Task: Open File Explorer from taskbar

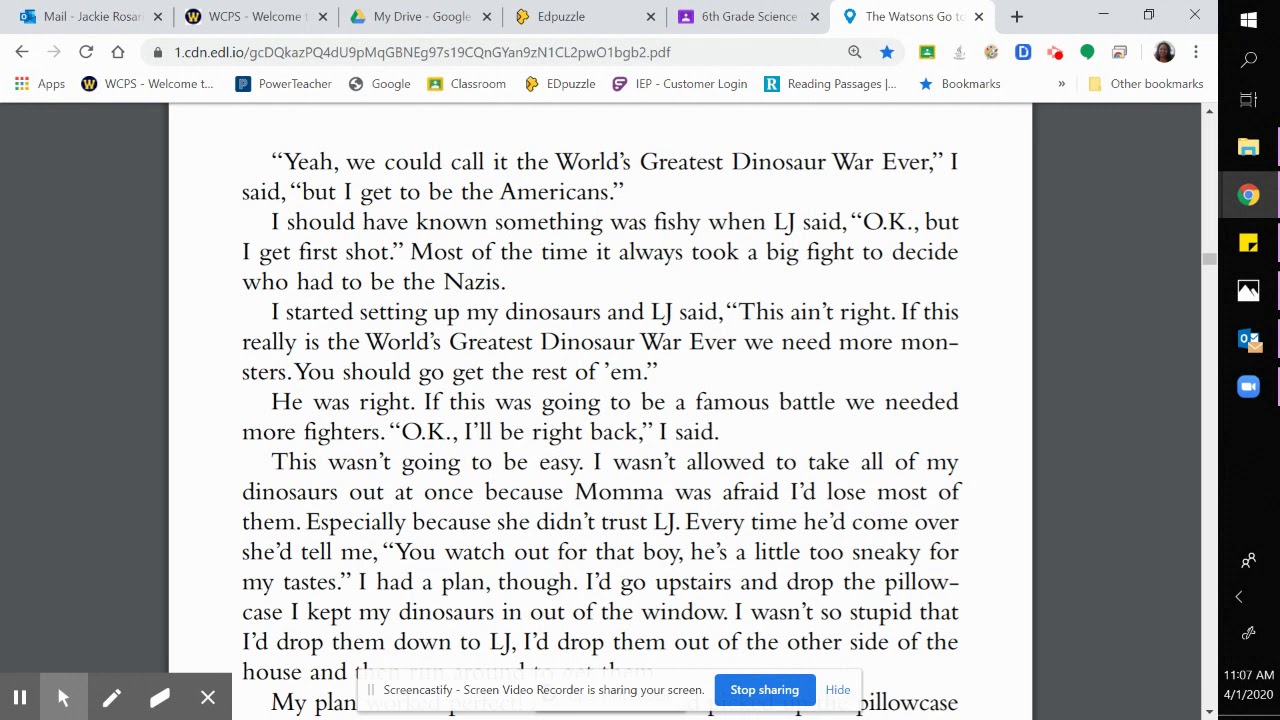Action: [x=1249, y=148]
